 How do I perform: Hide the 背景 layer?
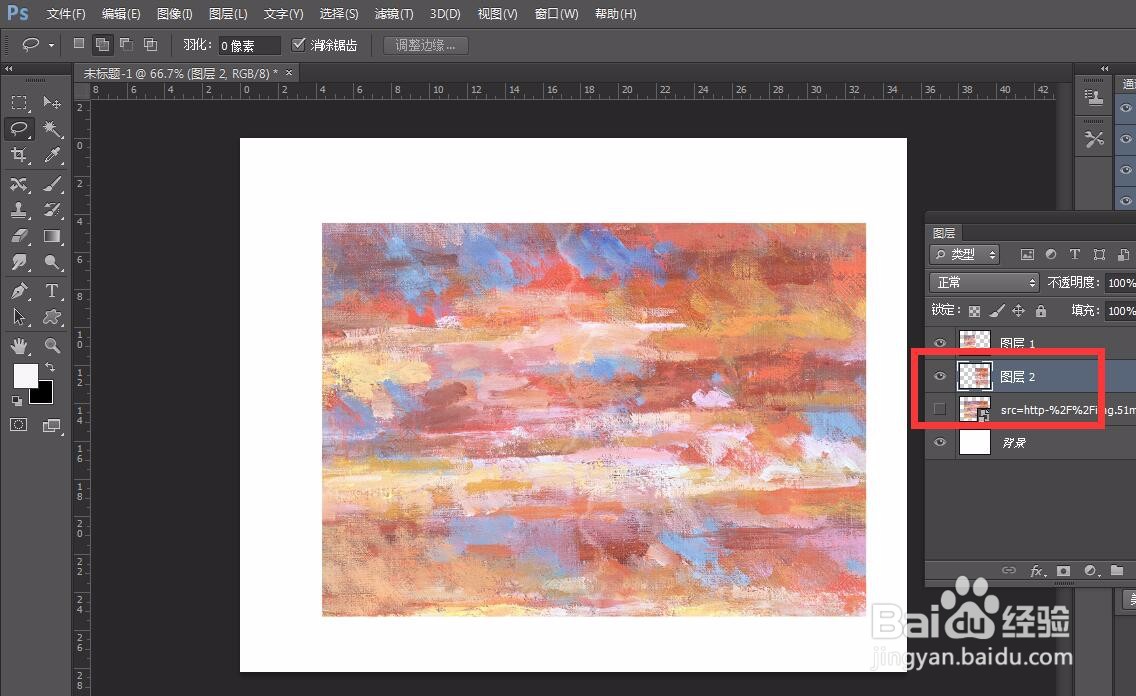[x=940, y=442]
